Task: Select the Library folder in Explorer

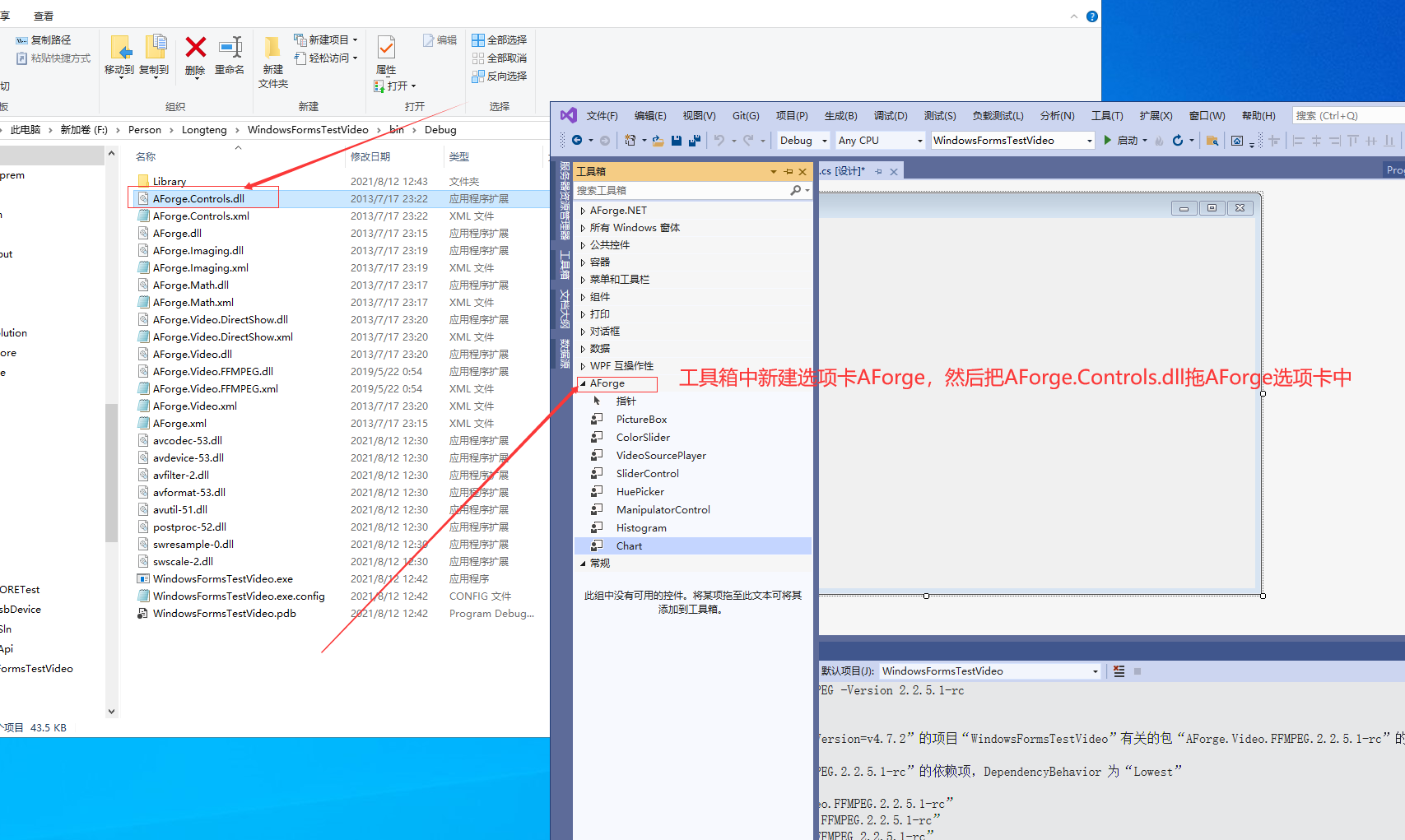Action: click(x=170, y=182)
